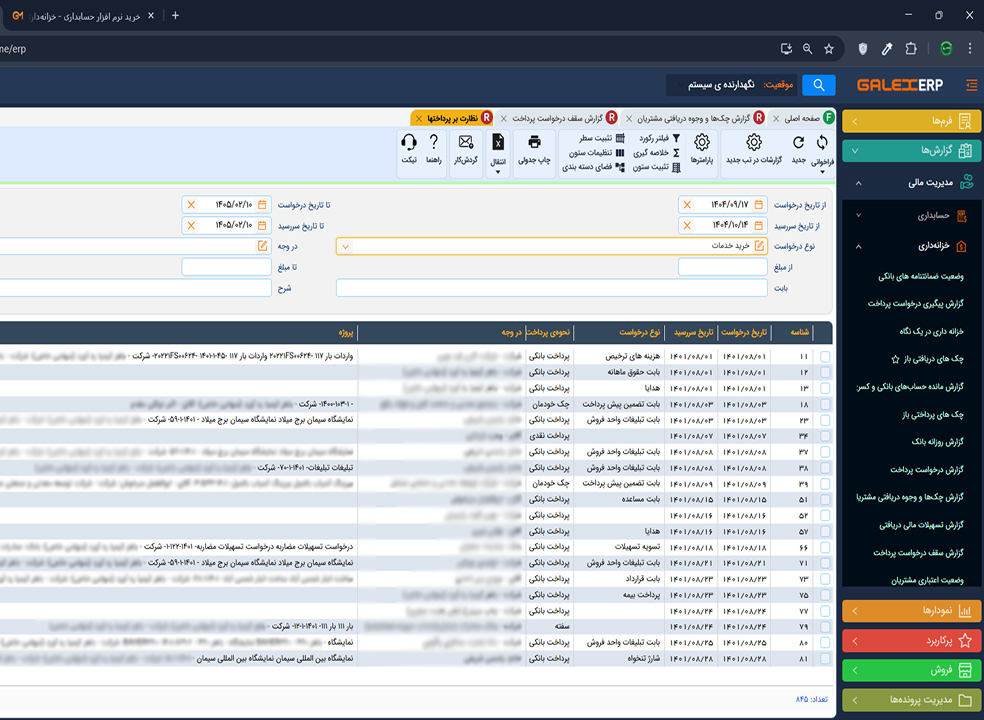Expand the نمودارها sidebar section
Image resolution: width=984 pixels, height=720 pixels.
coord(911,611)
